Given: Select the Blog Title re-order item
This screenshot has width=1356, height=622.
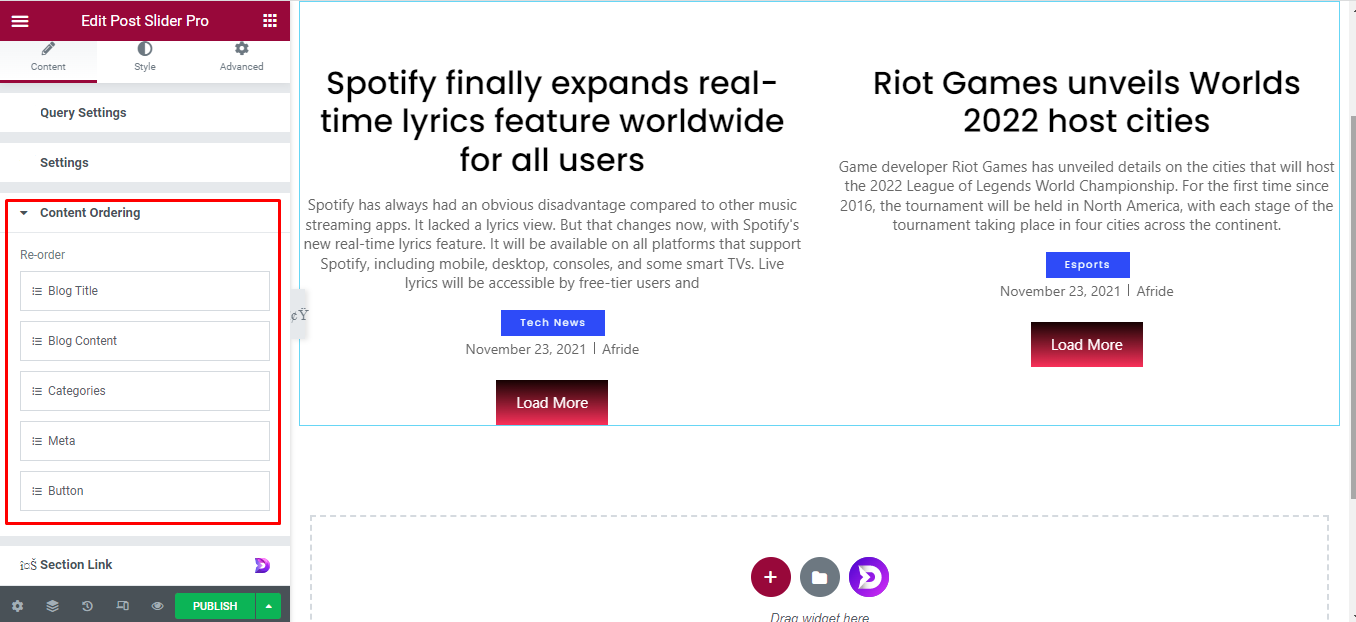Looking at the screenshot, I should (145, 291).
